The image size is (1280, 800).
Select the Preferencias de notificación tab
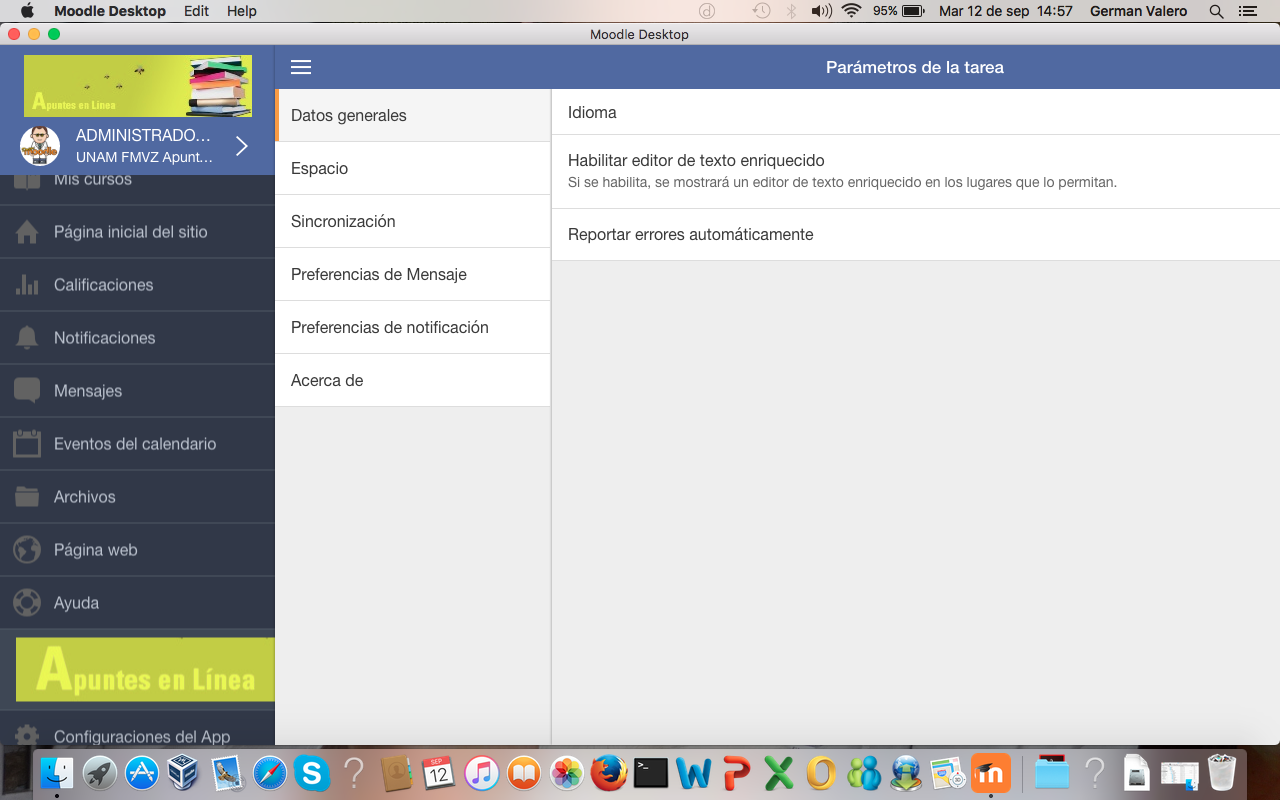coord(413,327)
